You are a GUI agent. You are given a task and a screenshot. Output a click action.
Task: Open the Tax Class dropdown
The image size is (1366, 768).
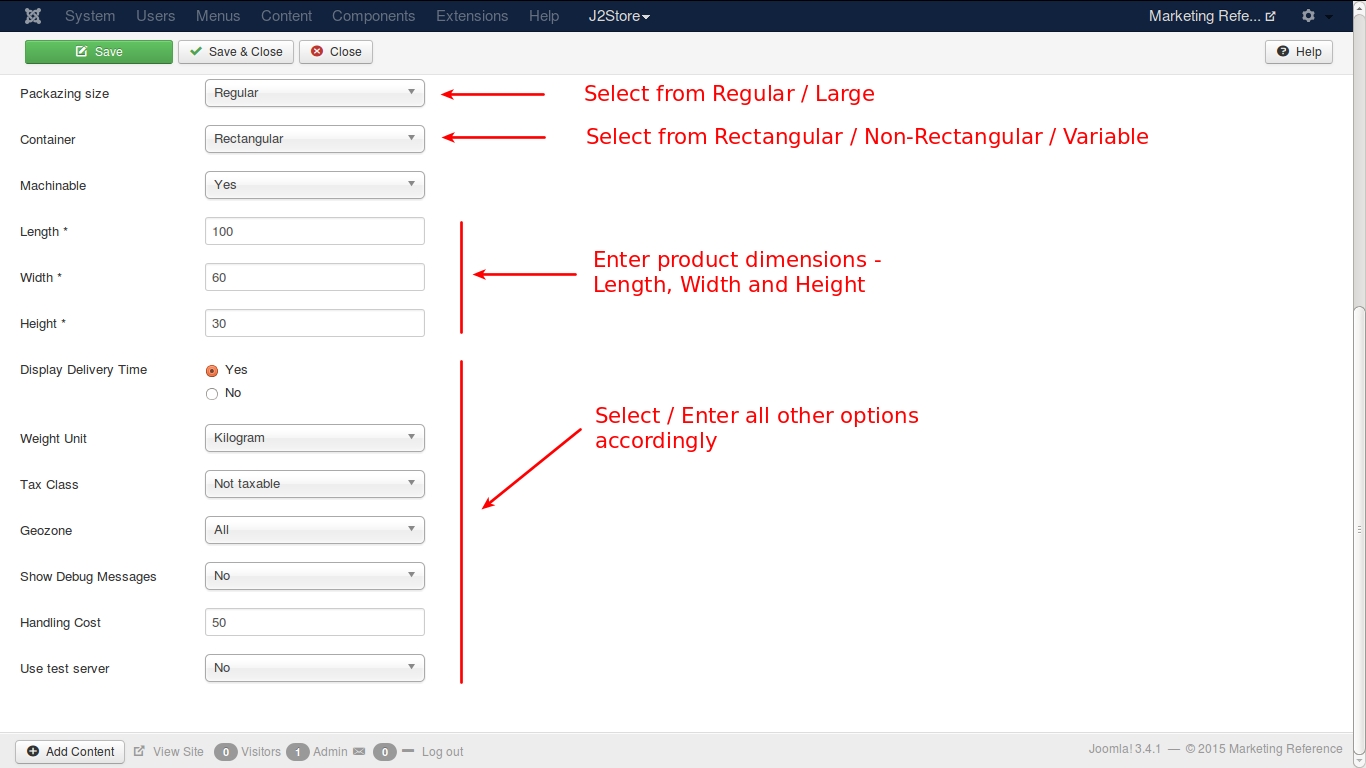tap(314, 484)
